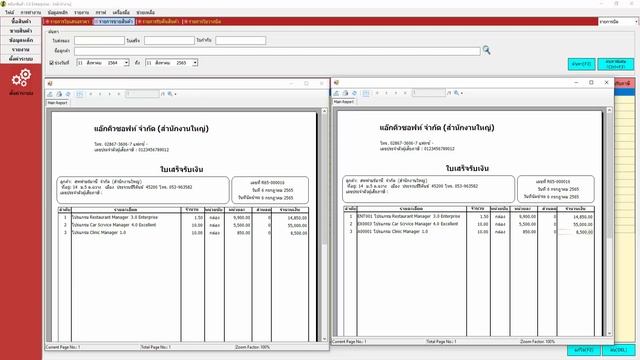Click the print report icon in right viewer
Image resolution: width=640 pixels, height=360 pixels.
(x=345, y=93)
